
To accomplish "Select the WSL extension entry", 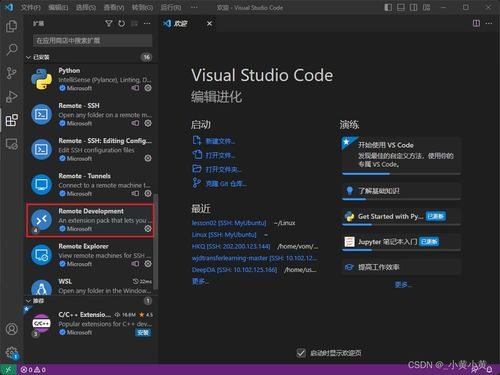I will [x=89, y=286].
